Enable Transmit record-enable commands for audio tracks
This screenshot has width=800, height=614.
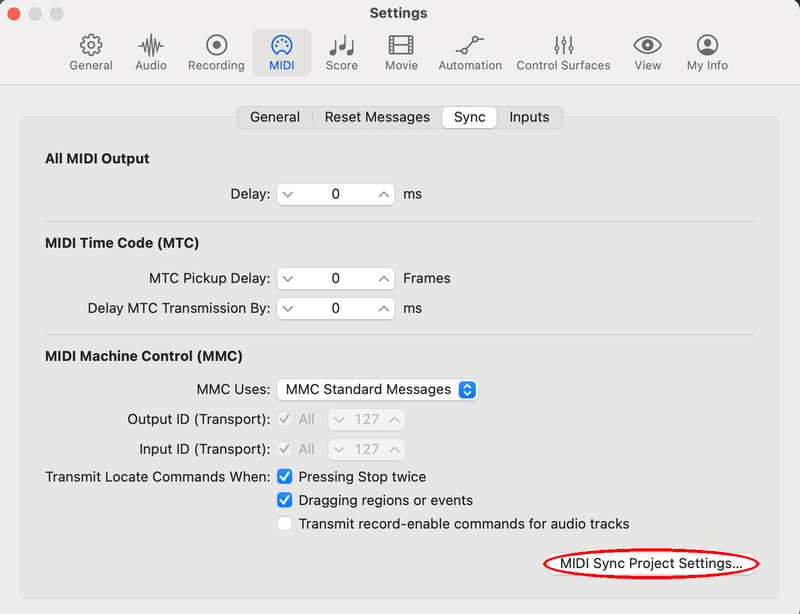pos(285,524)
